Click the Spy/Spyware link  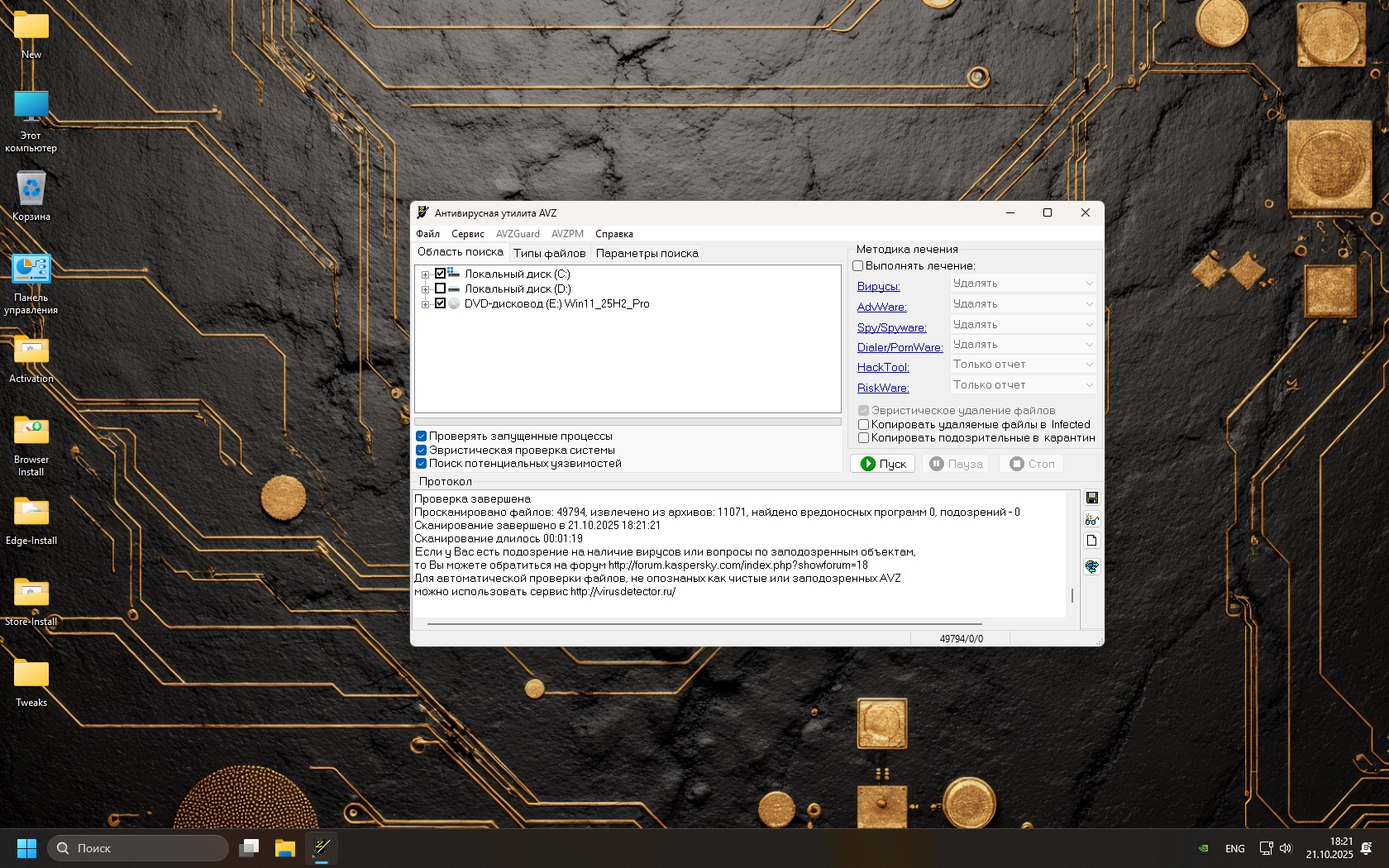891,327
